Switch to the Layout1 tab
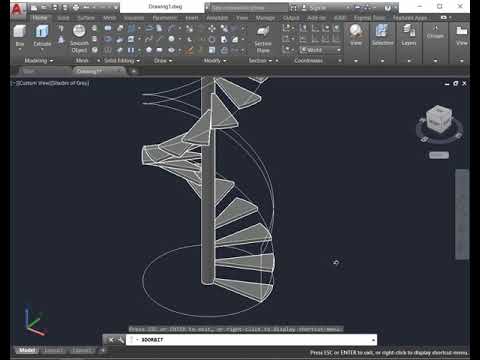This screenshot has height=360, width=480. [53, 350]
